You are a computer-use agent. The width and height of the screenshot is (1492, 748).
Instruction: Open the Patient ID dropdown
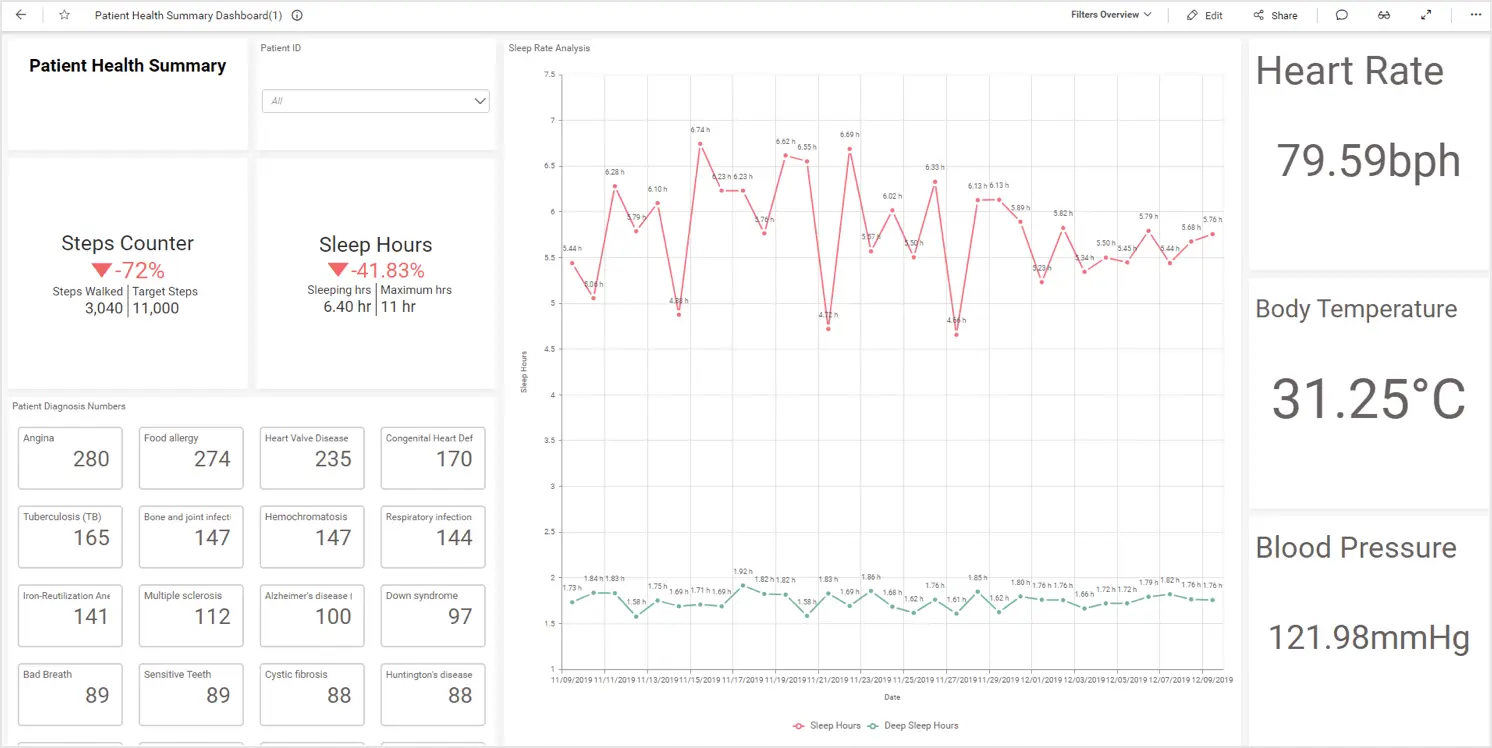[375, 101]
